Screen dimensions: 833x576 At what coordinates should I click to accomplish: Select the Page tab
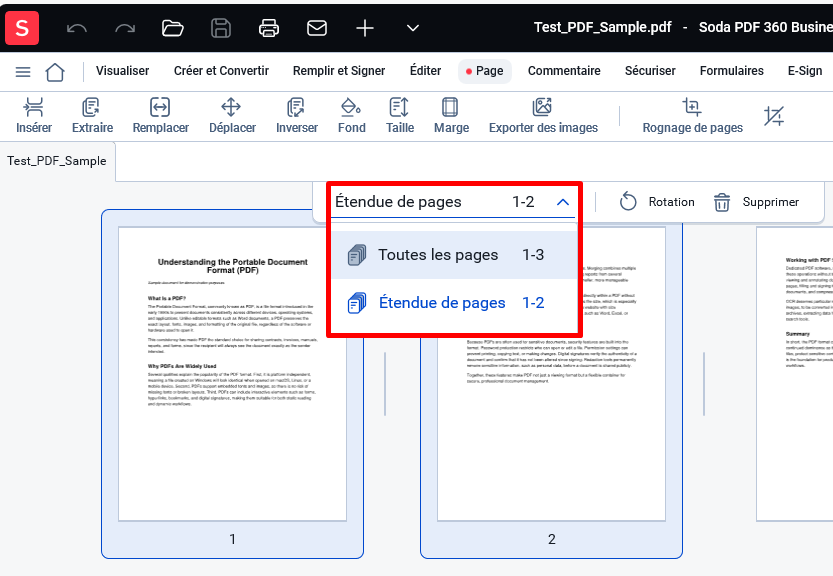(x=484, y=71)
